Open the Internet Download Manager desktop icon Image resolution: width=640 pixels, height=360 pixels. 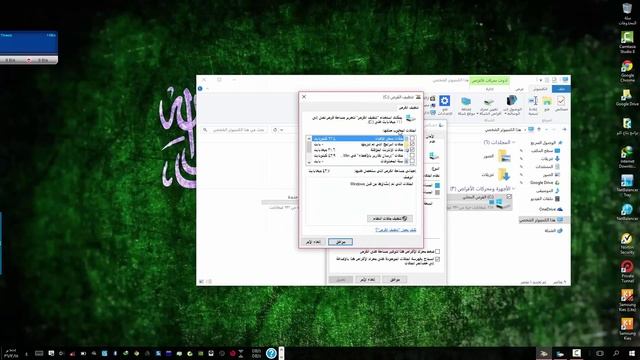click(627, 157)
